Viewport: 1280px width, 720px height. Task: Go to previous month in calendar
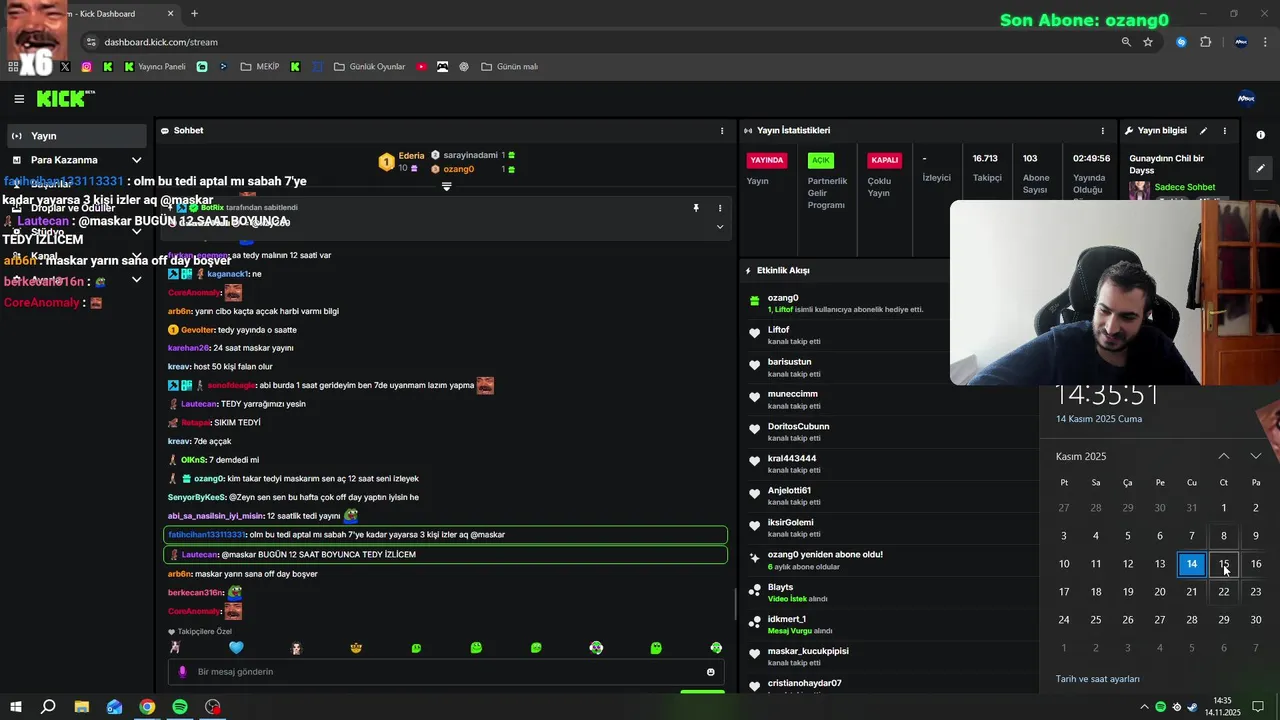coord(1224,456)
